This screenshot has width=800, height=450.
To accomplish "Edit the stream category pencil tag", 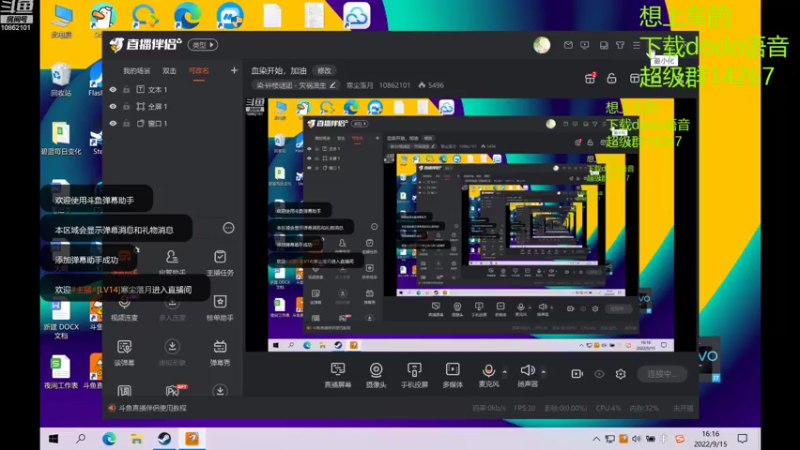I will [x=333, y=85].
